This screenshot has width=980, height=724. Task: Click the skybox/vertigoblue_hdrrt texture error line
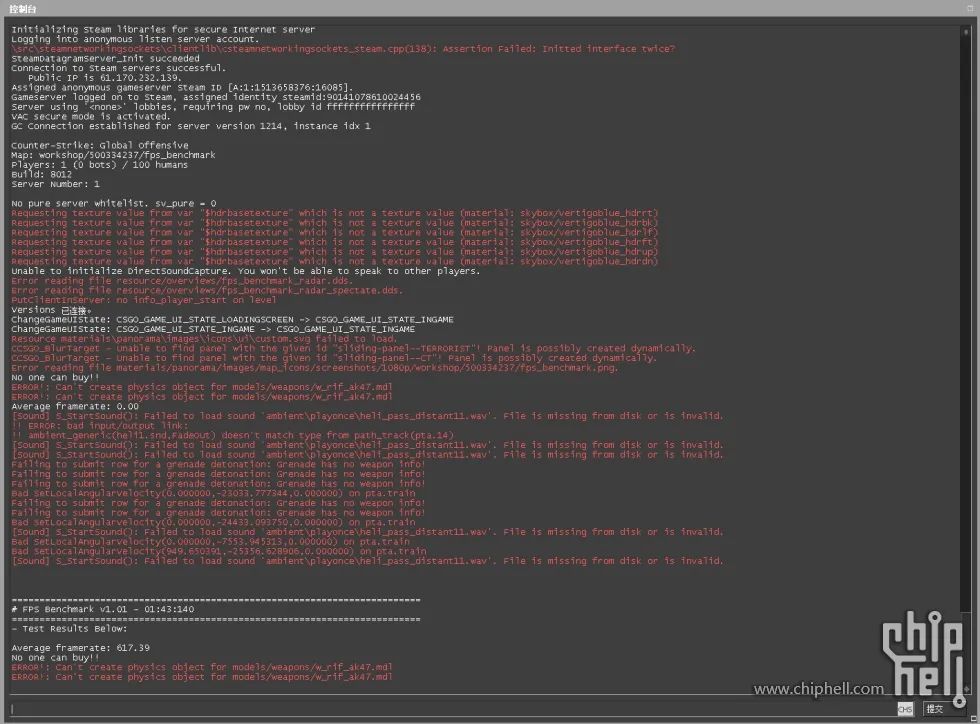tap(334, 213)
